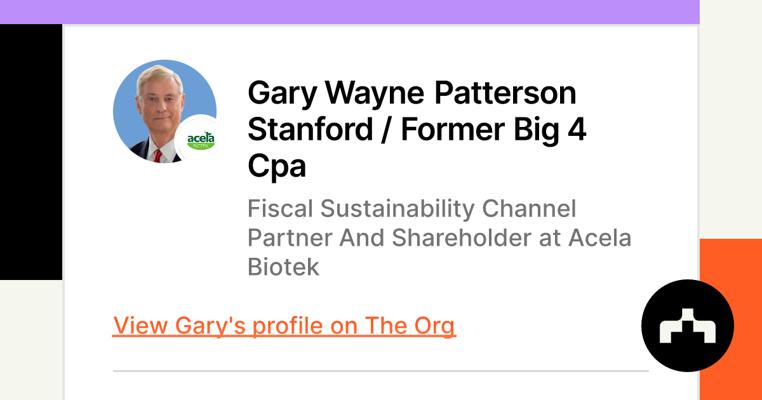Click the "Stanford / Former Big 4" heading line
762x400 pixels.
point(416,130)
